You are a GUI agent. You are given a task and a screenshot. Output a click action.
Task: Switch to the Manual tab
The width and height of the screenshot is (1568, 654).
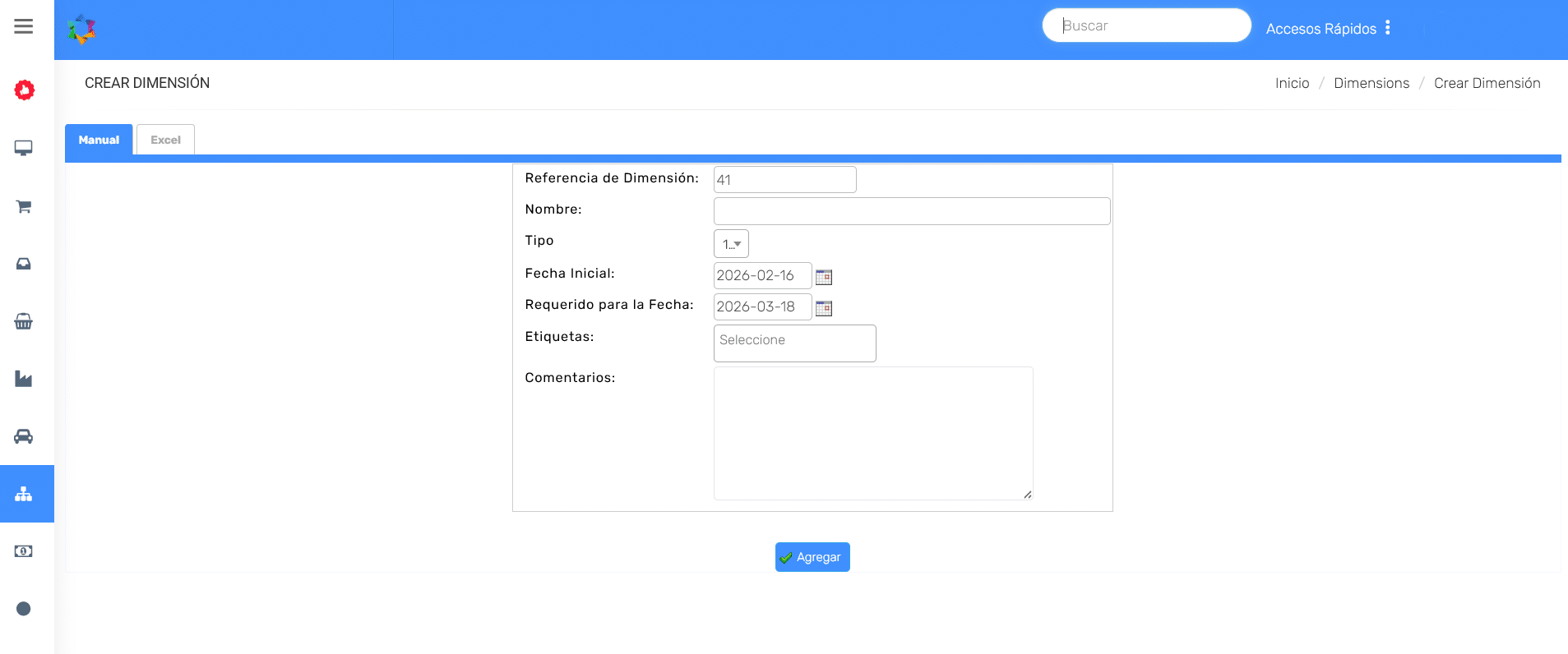click(x=99, y=140)
